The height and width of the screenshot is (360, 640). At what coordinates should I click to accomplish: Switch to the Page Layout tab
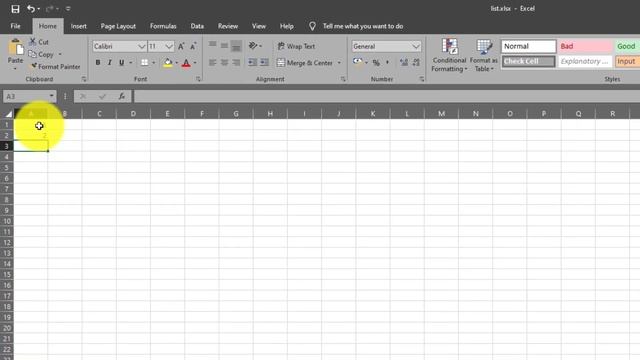pos(118,26)
